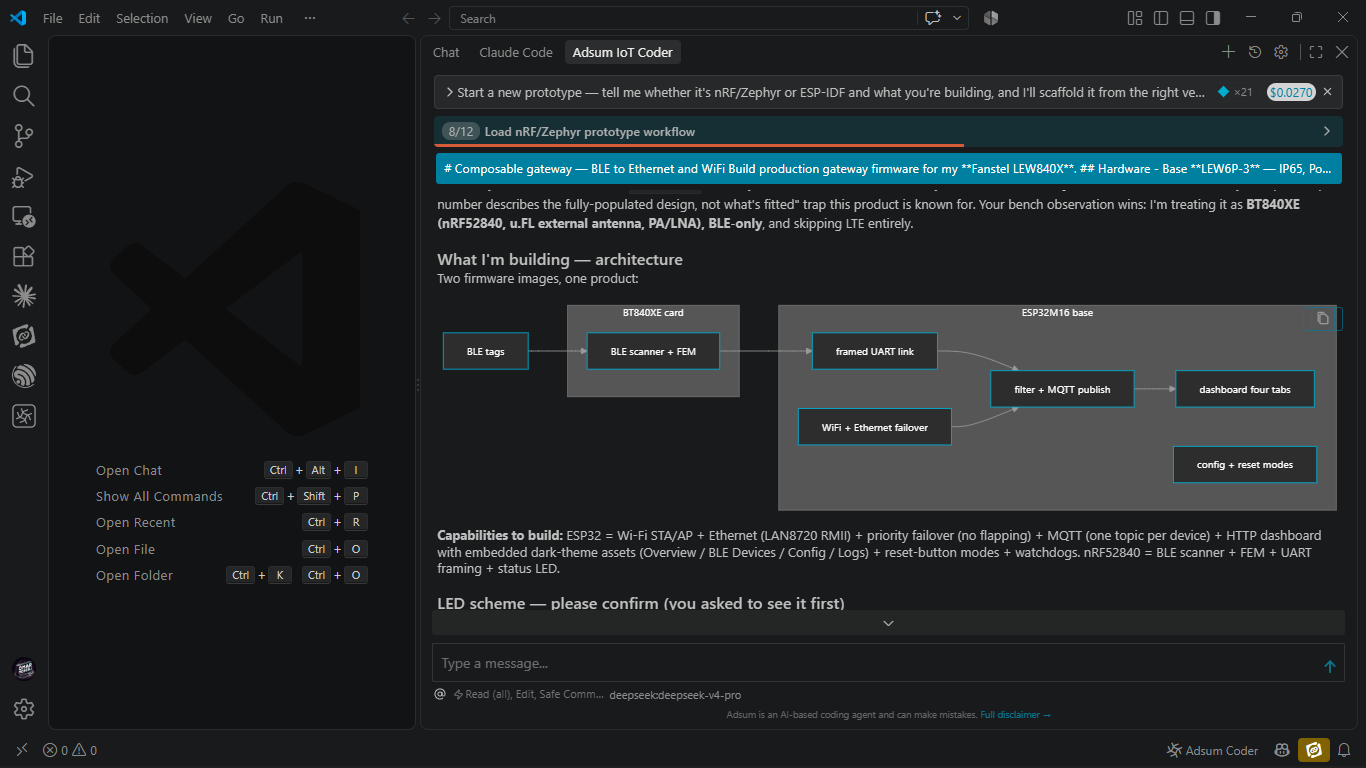Viewport: 1366px width, 768px height.
Task: Change the deepseek-v4-pro model selector
Action: point(675,695)
